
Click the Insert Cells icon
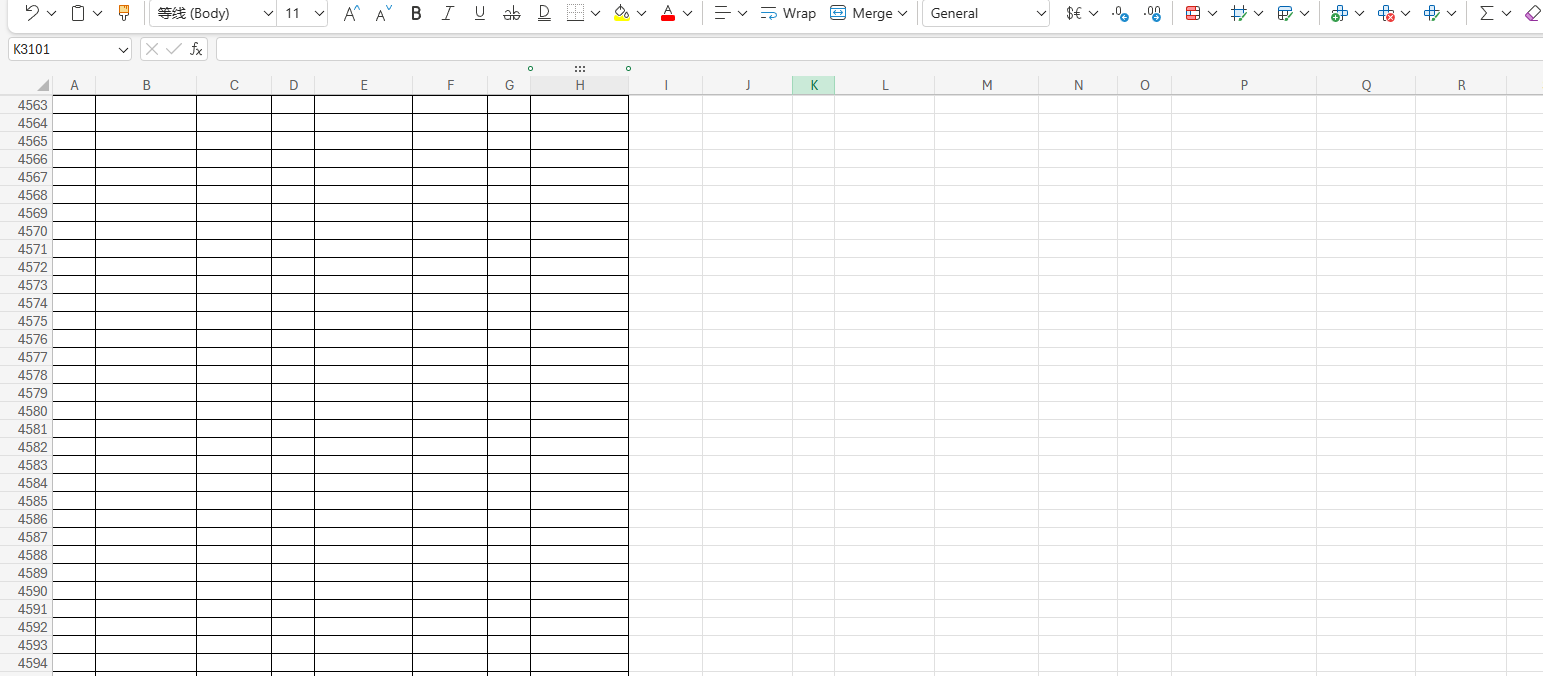click(1339, 13)
